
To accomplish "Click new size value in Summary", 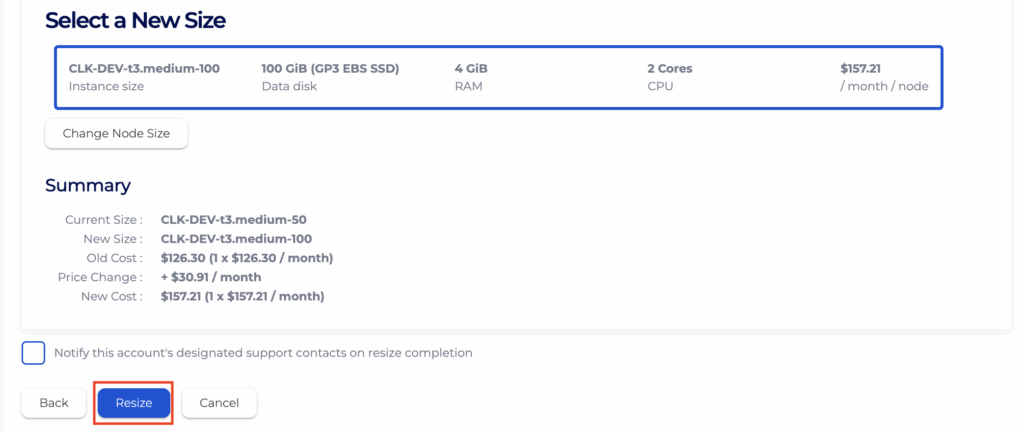I will pyautogui.click(x=236, y=239).
